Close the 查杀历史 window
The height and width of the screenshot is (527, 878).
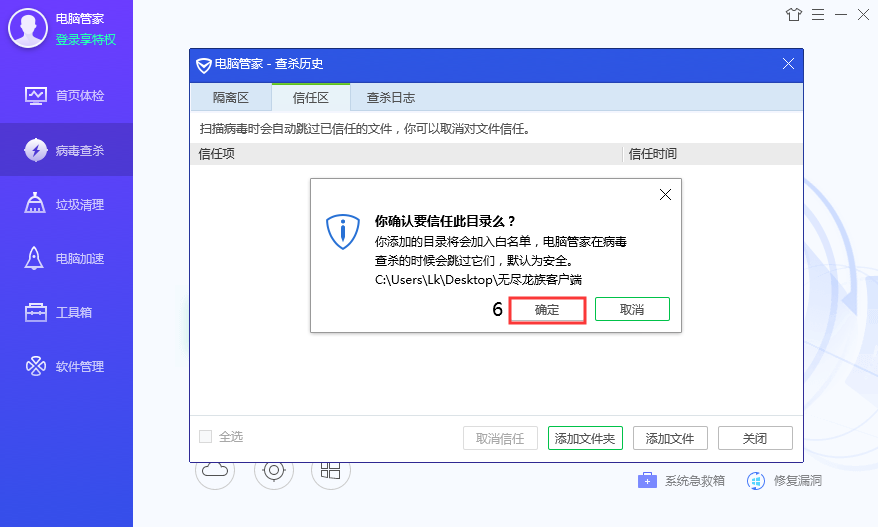click(x=788, y=64)
